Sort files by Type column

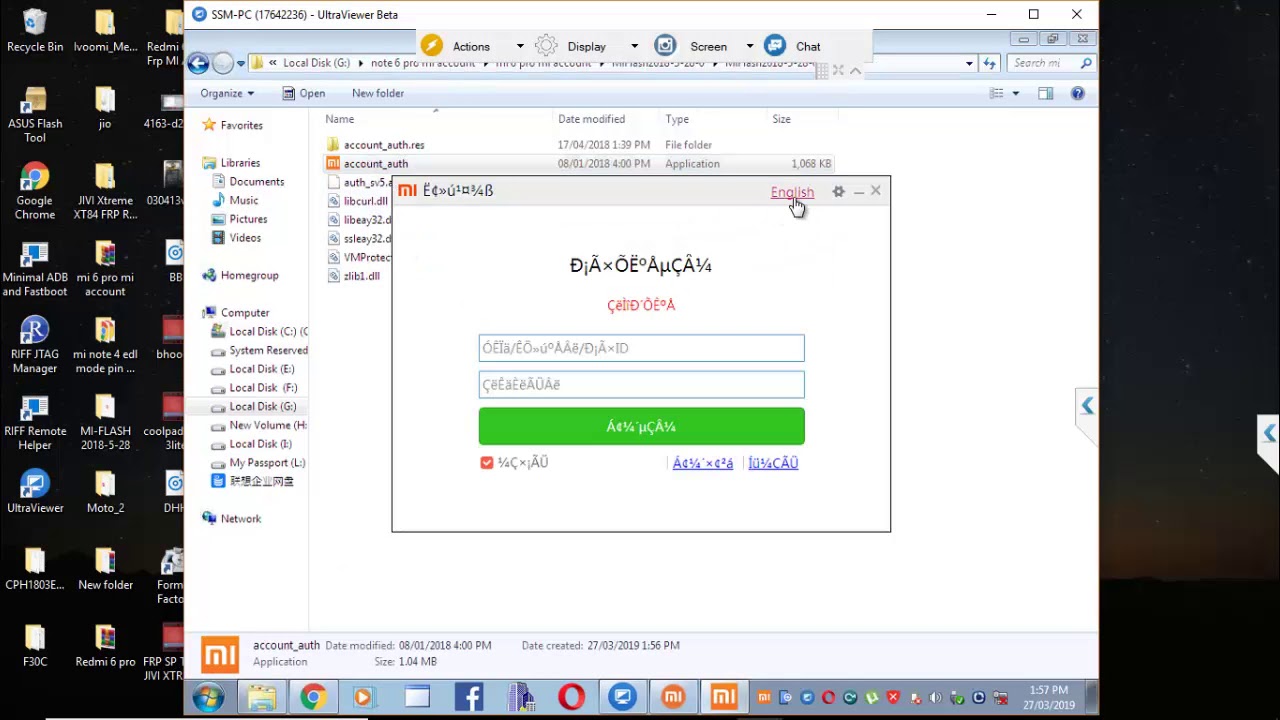[677, 119]
